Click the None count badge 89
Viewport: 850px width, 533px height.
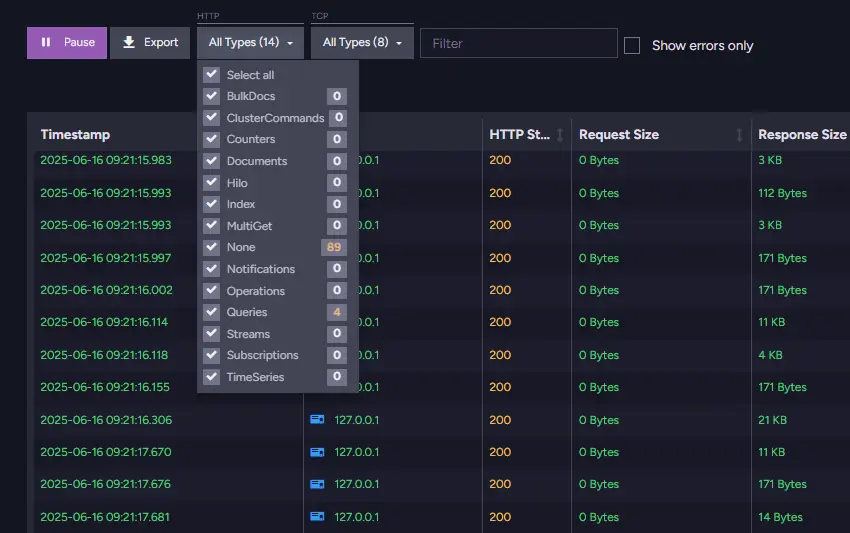333,247
